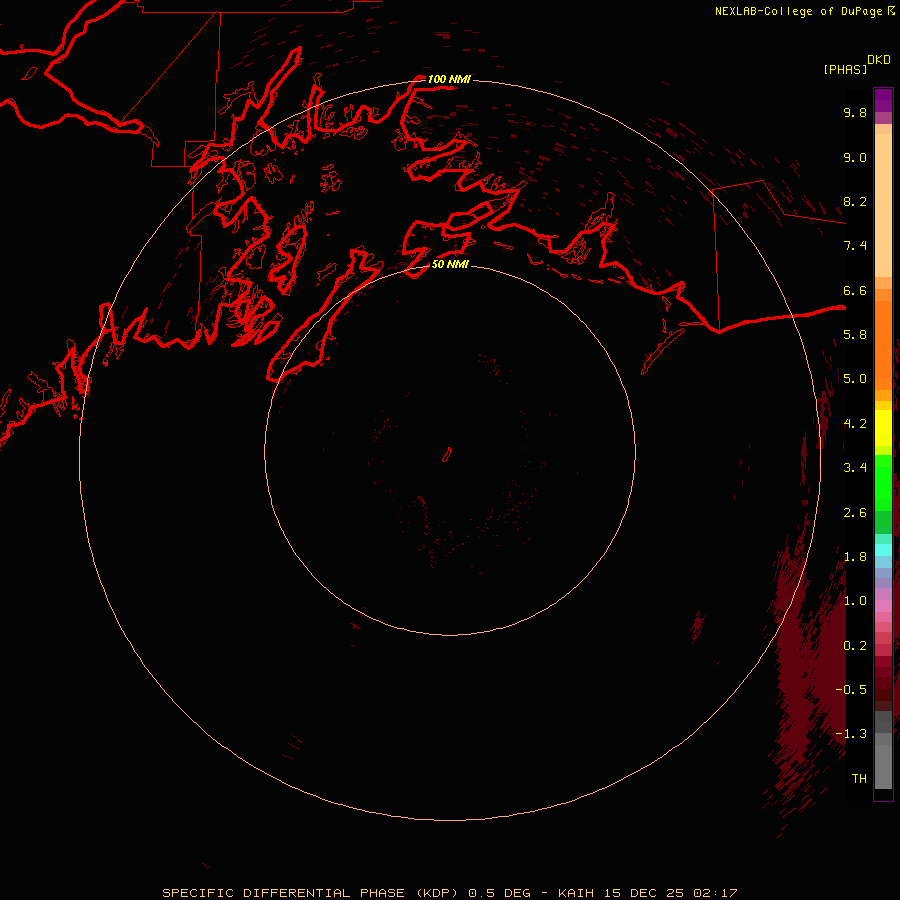The height and width of the screenshot is (900, 900).
Task: Click the 1.8 scale value
Action: coord(855,557)
